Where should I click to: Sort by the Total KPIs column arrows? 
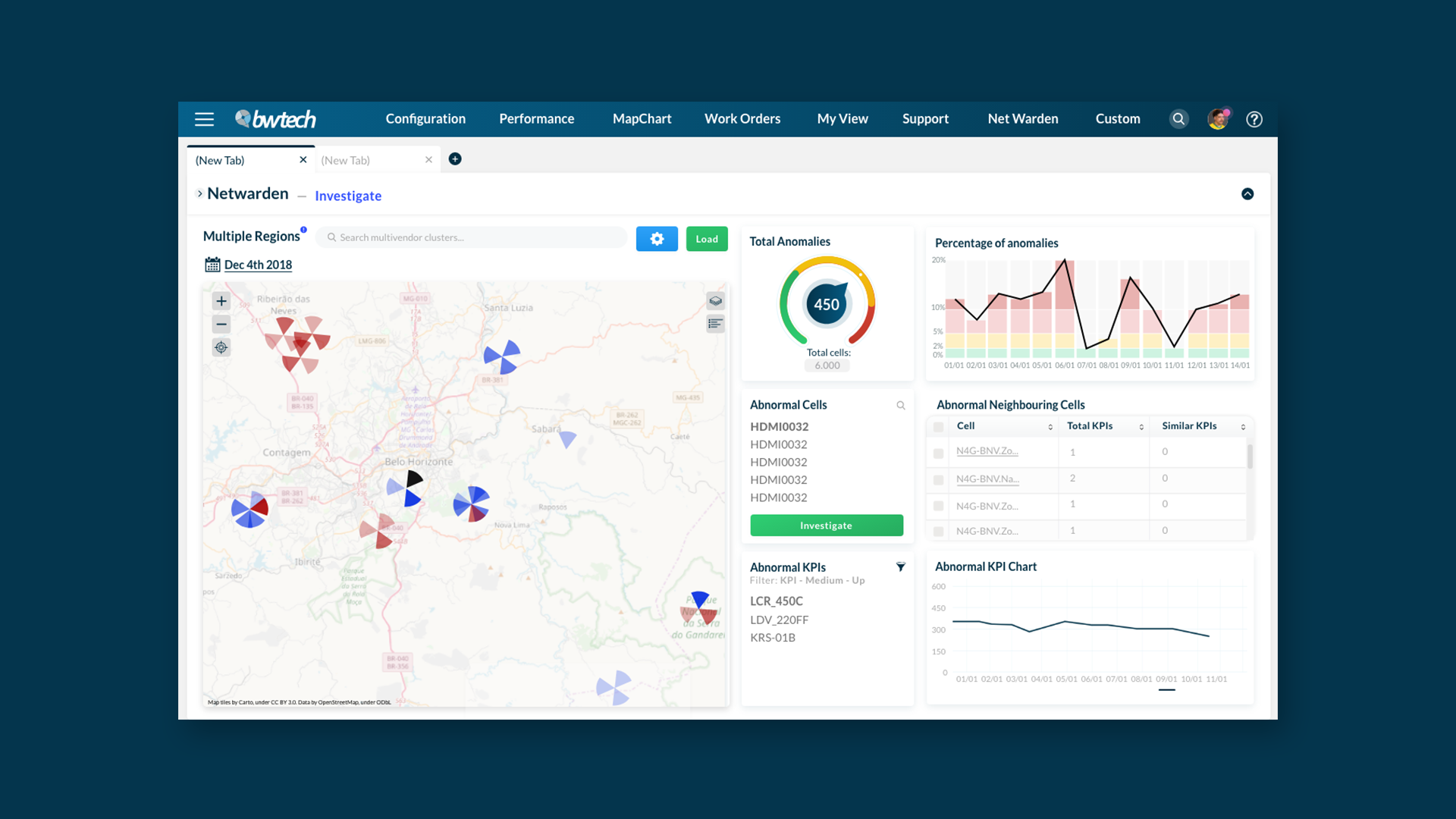click(x=1141, y=427)
